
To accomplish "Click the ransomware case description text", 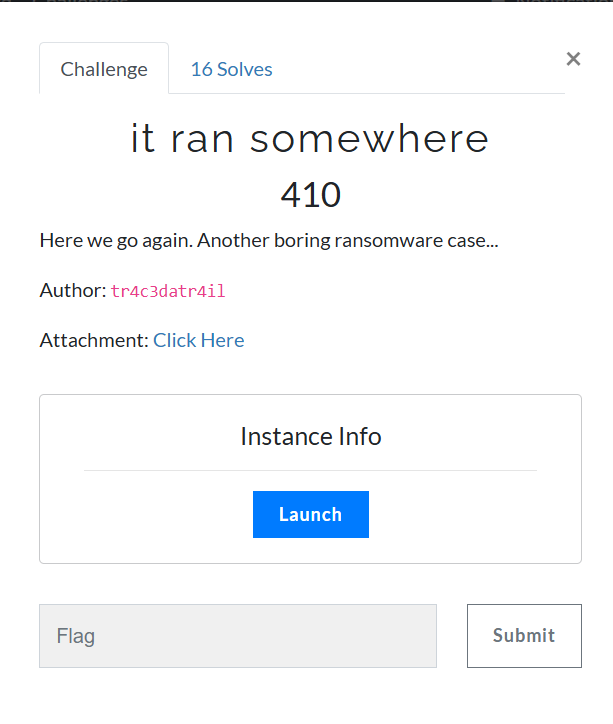I will 269,241.
